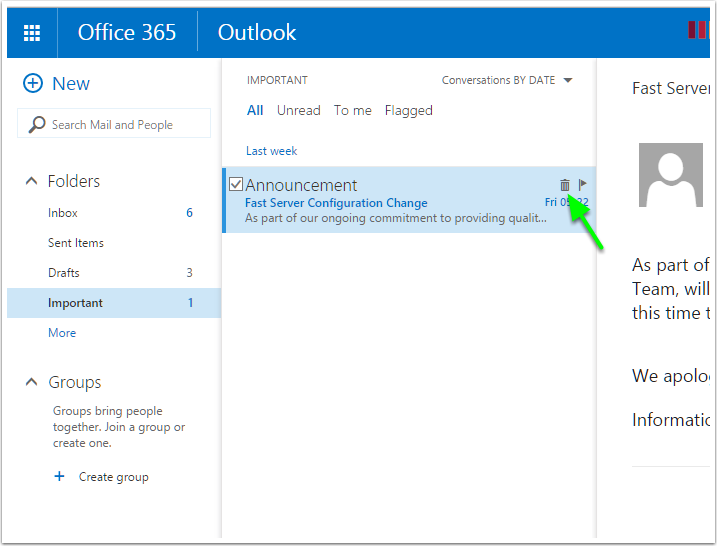Flag the Announcement email

click(583, 185)
